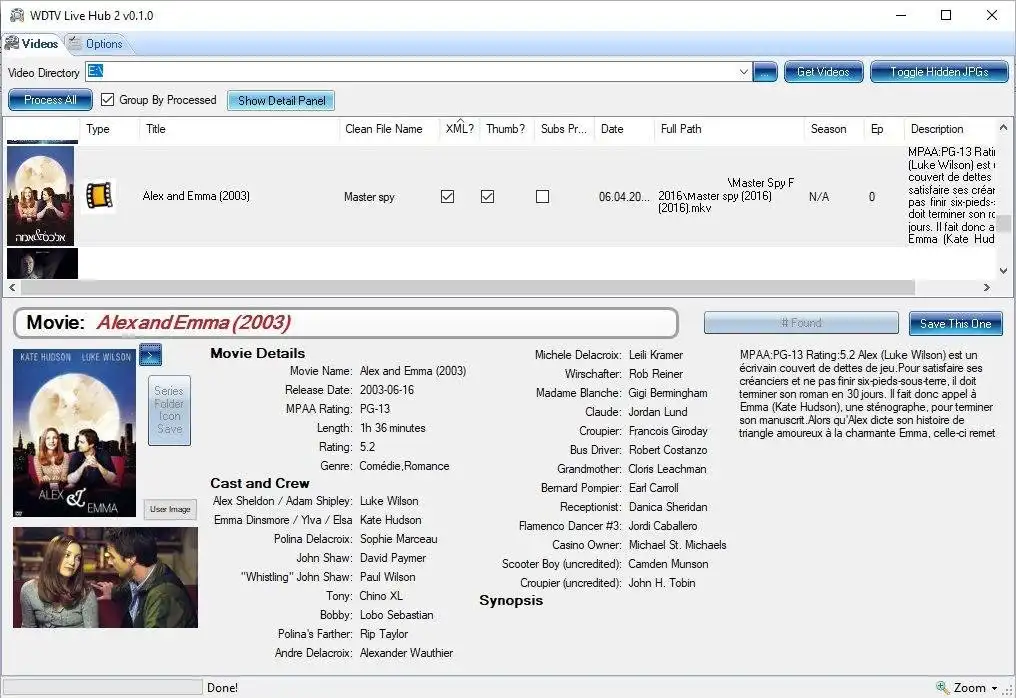
Task: Click the film reel movie type icon
Action: point(99,196)
